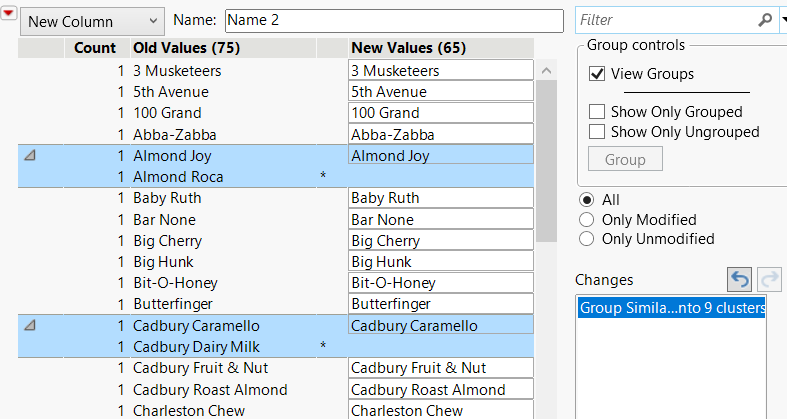Image resolution: width=787 pixels, height=419 pixels.
Task: Click the redo arrow above Changes
Action: point(769,281)
